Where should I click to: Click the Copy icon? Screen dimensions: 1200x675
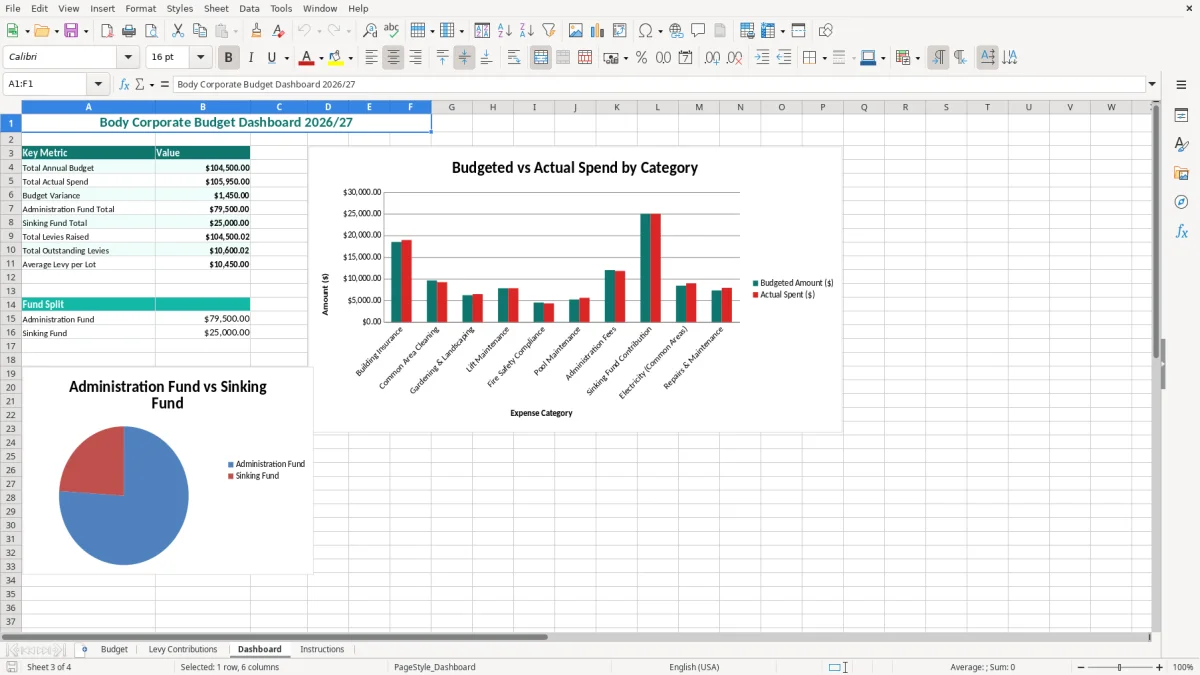pos(200,31)
